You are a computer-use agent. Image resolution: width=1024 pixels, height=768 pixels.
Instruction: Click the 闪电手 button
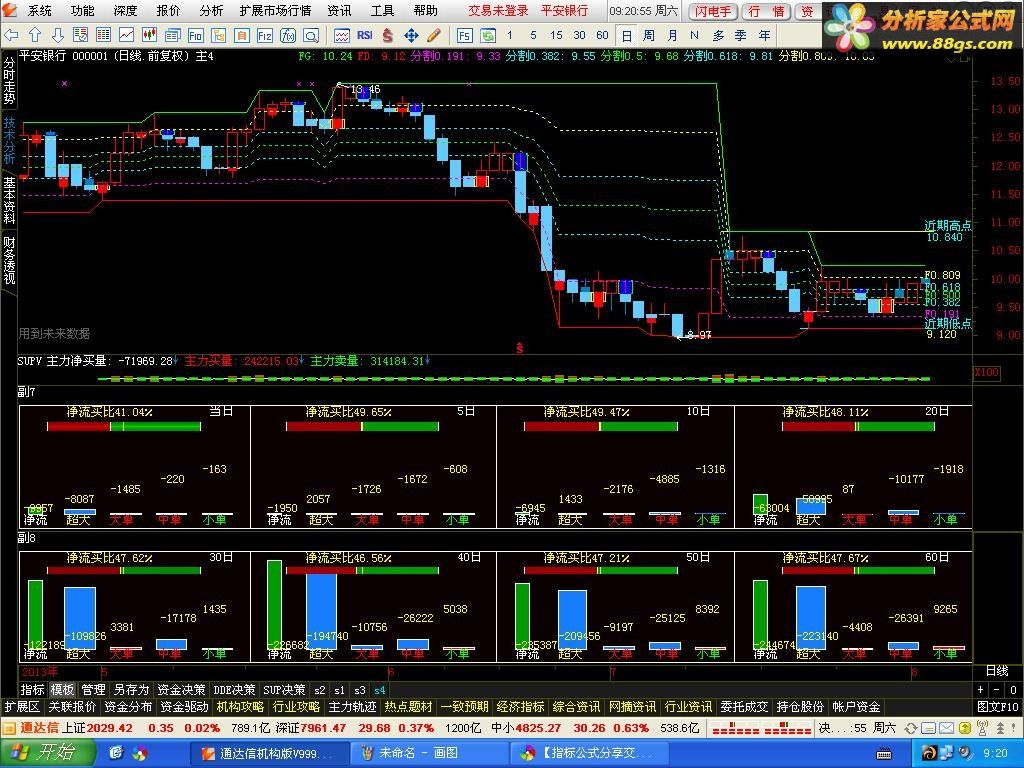(713, 11)
